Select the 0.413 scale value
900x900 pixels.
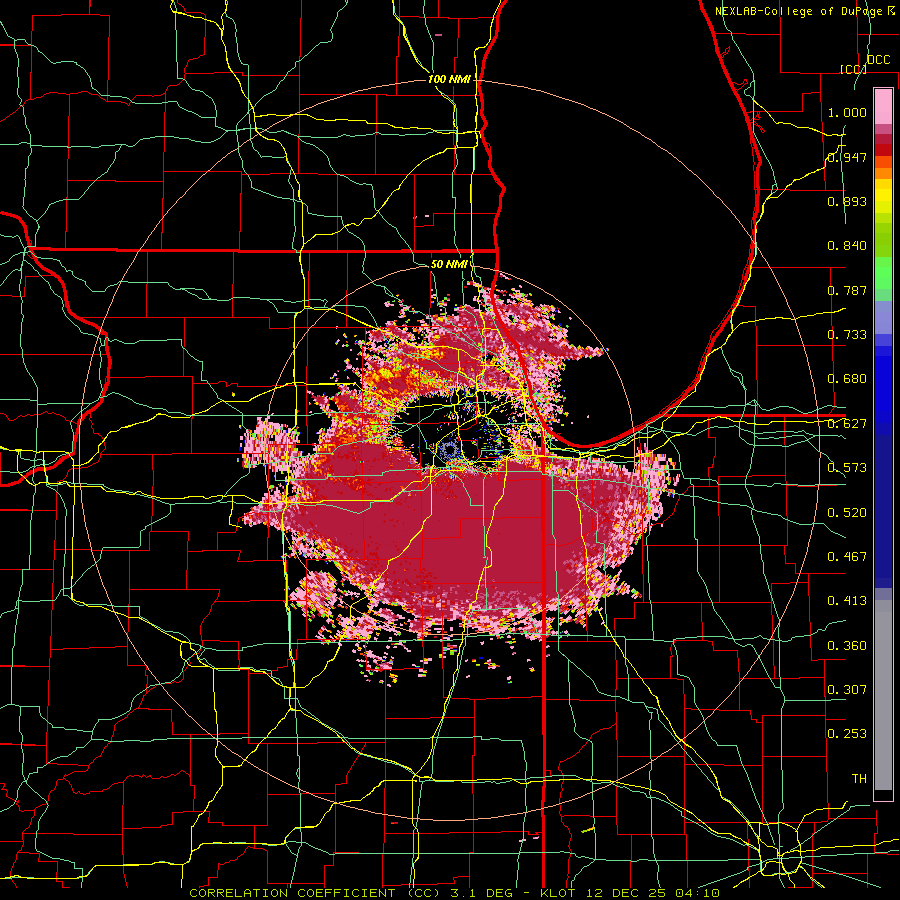coord(847,601)
